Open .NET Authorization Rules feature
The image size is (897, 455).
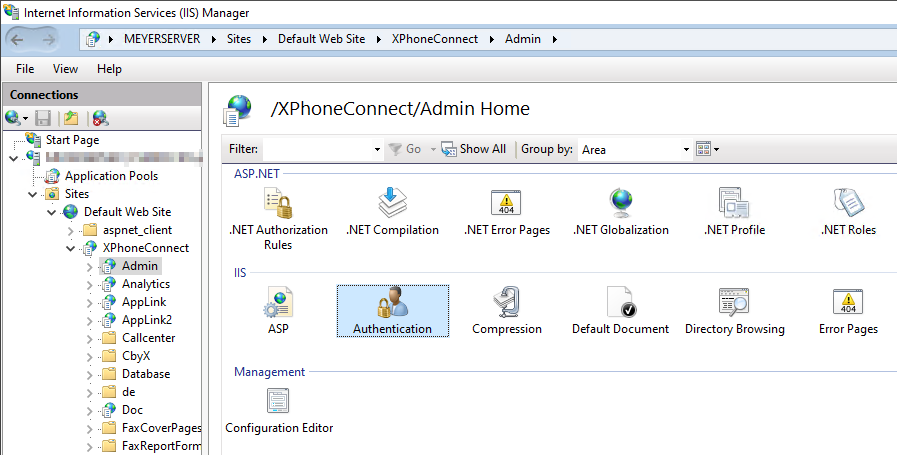pos(278,219)
